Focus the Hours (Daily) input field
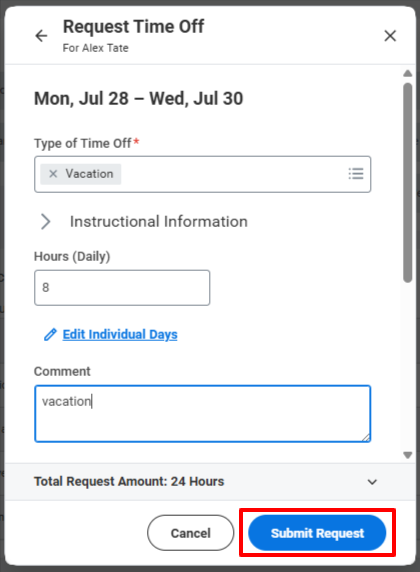Viewport: 420px width, 572px height. coord(122,287)
